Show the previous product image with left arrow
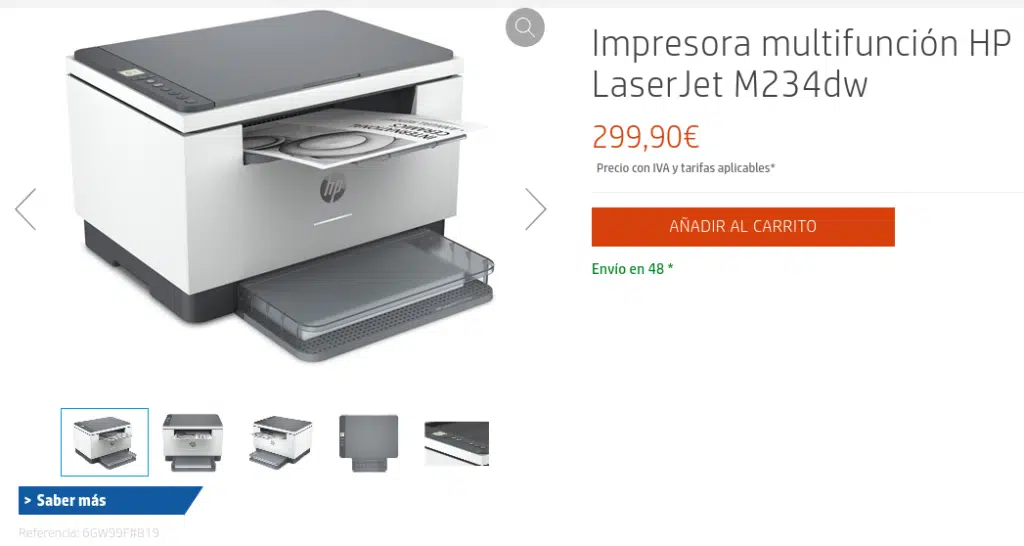The image size is (1024, 546). pyautogui.click(x=25, y=209)
